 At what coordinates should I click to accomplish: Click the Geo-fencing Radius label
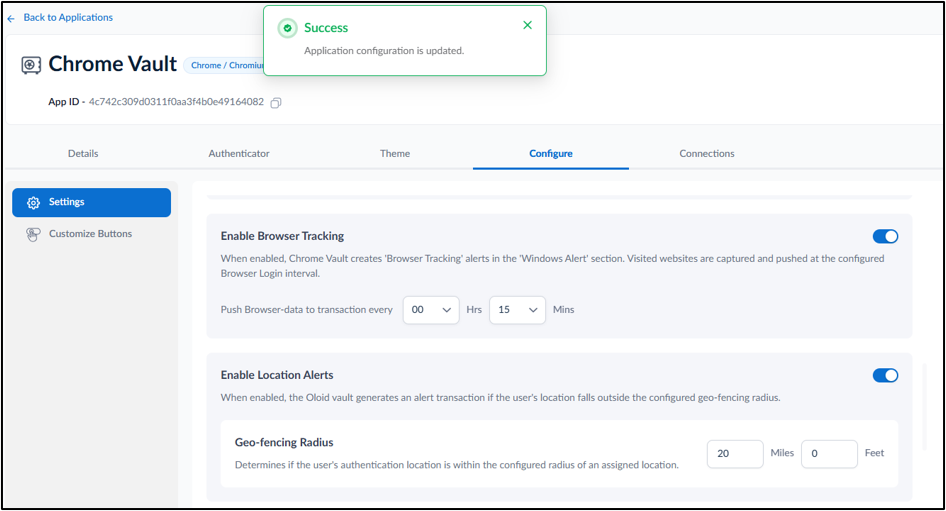click(x=284, y=442)
